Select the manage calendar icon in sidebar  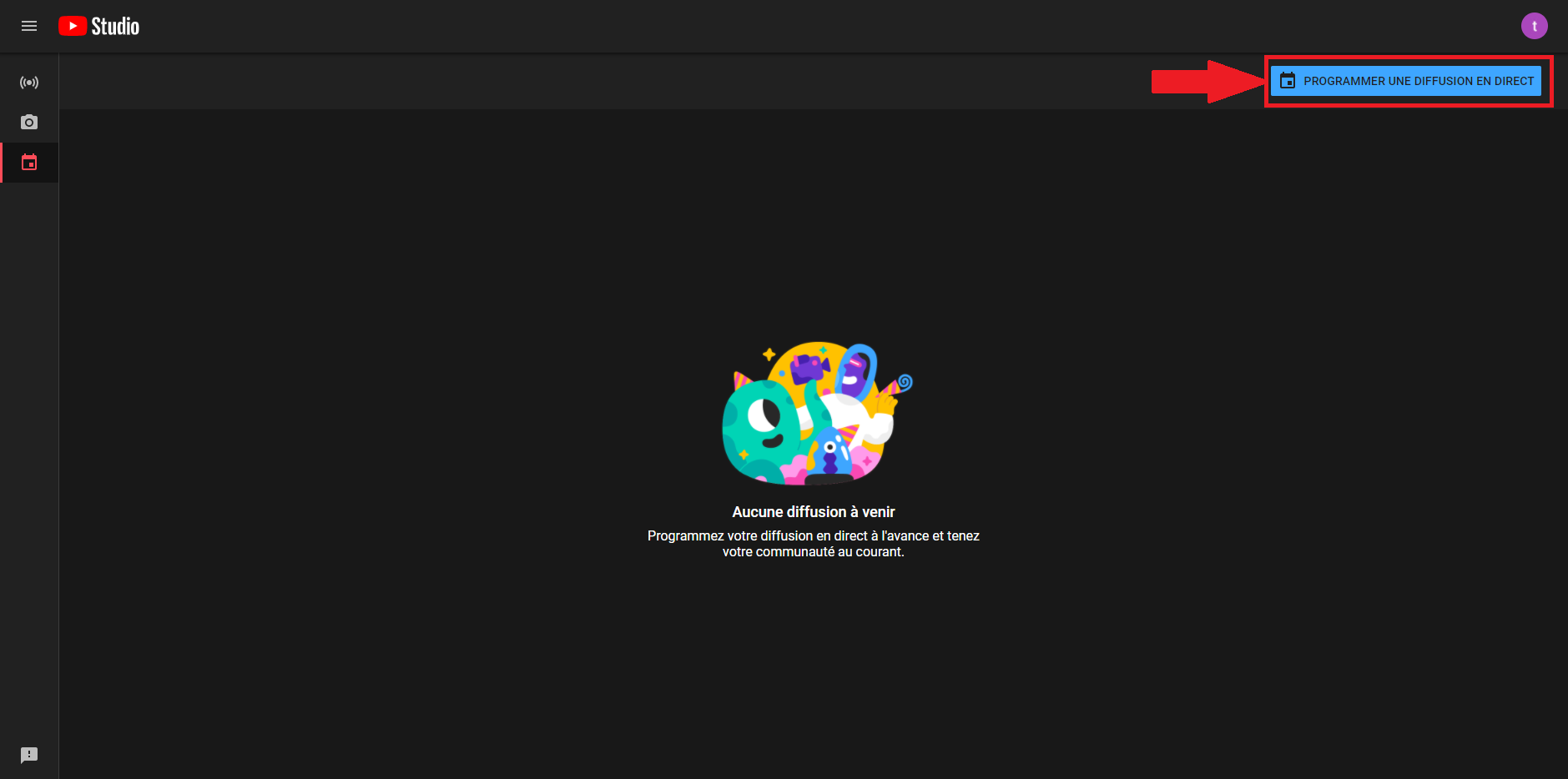(x=29, y=163)
